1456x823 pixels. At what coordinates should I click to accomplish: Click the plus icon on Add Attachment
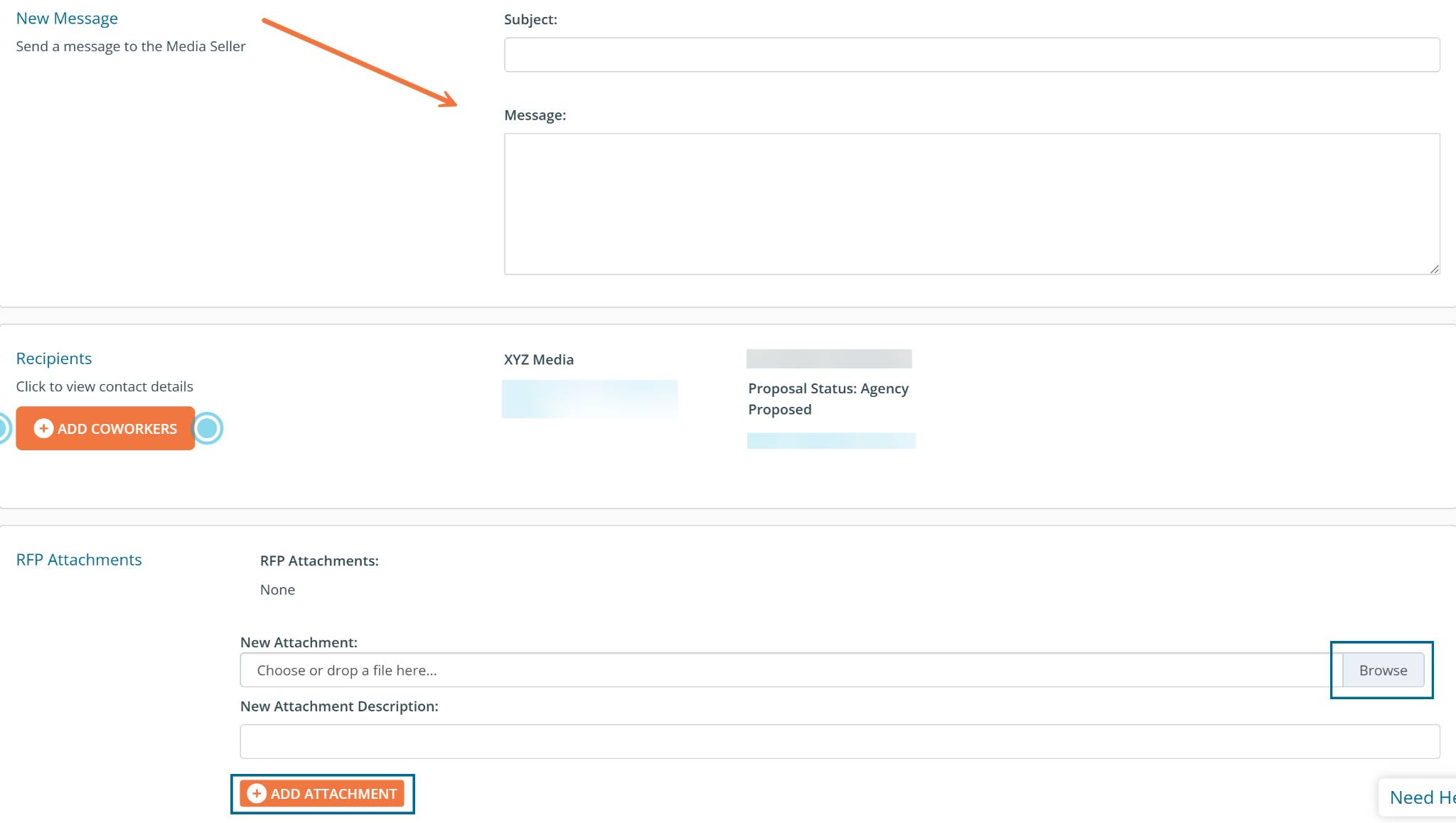point(257,793)
